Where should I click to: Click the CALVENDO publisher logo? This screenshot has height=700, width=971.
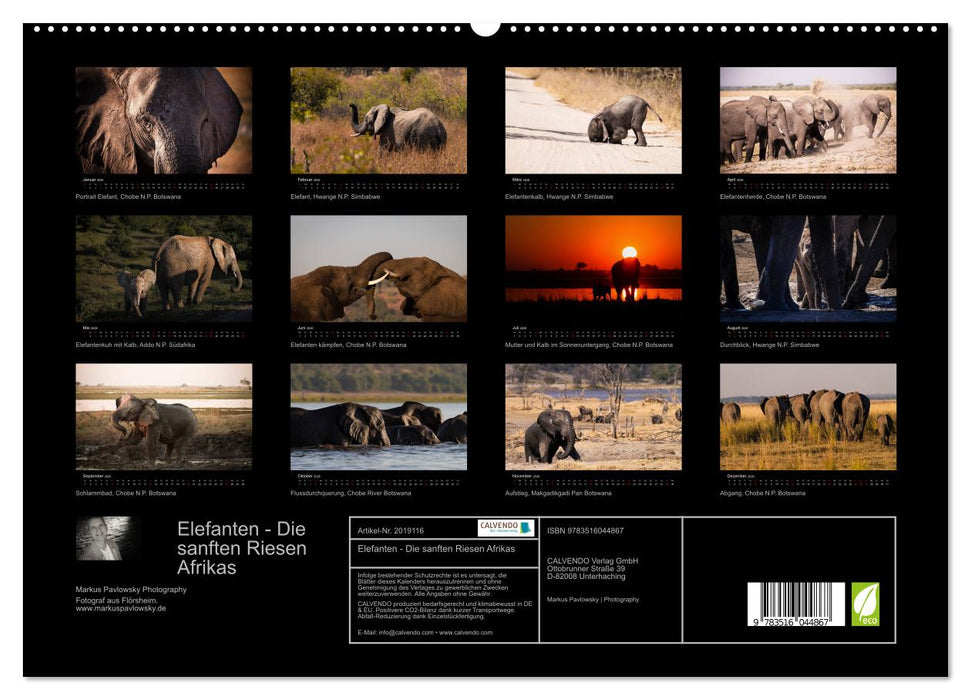[505, 527]
